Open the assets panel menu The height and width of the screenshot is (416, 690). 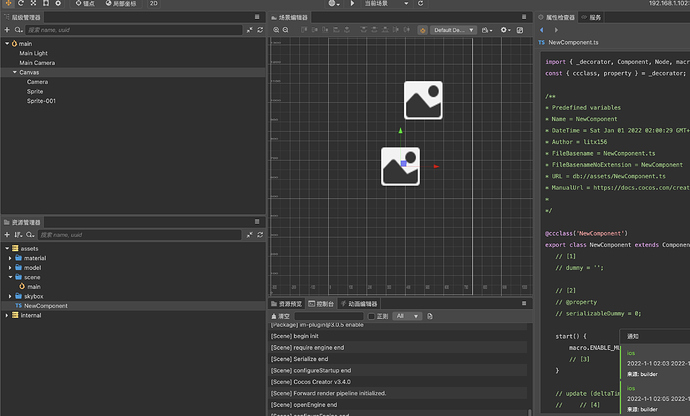click(x=257, y=221)
